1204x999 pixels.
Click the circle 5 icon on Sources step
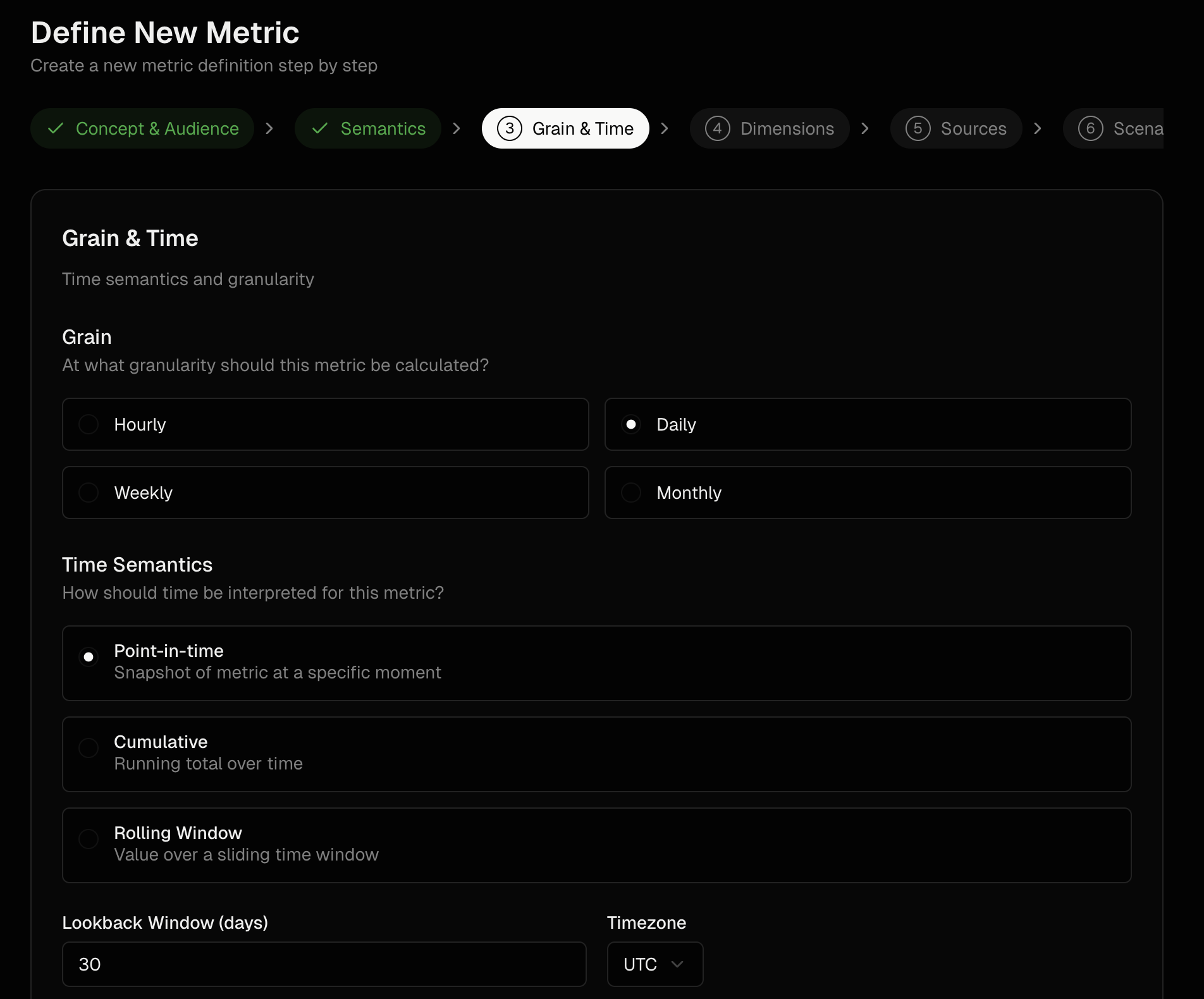(918, 128)
